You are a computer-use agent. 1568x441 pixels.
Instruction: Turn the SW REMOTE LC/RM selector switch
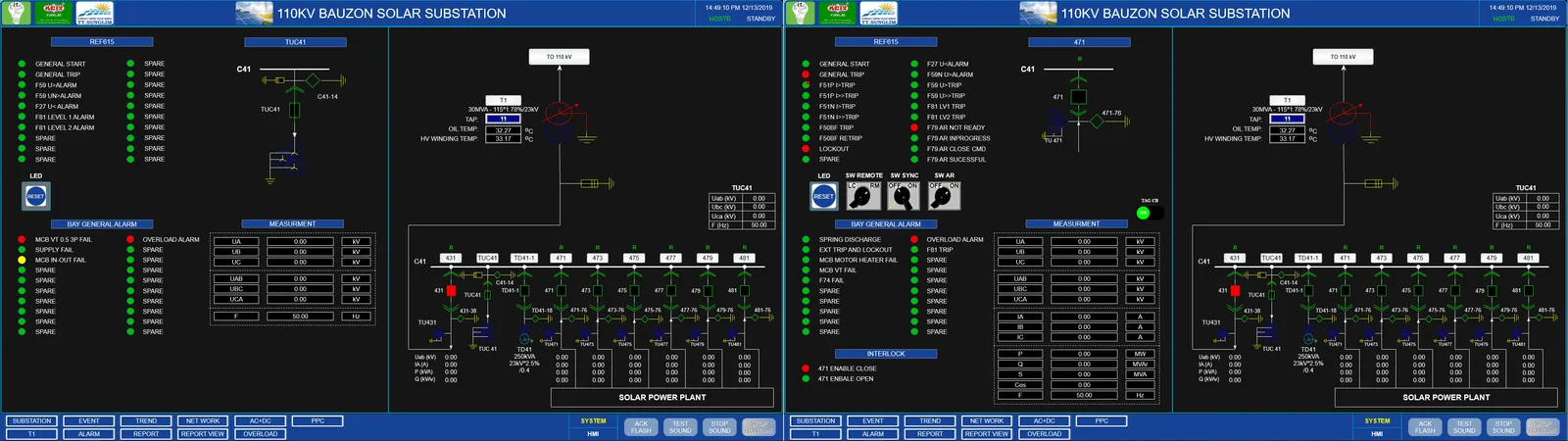863,196
